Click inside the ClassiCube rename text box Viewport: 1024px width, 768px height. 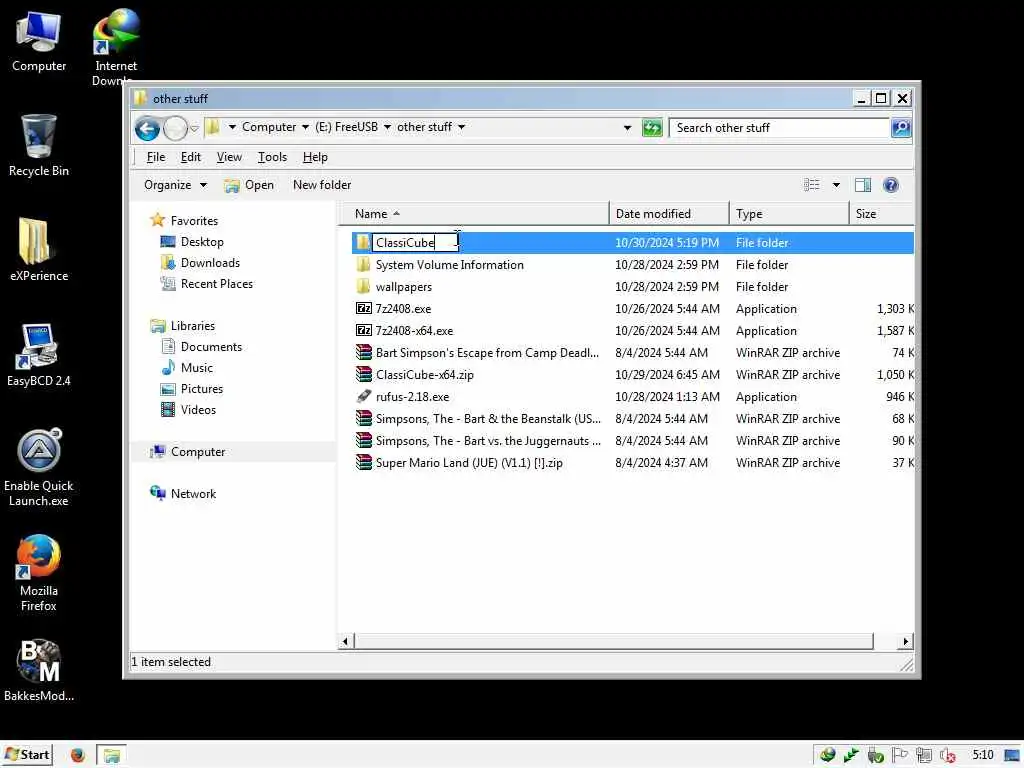tap(415, 242)
